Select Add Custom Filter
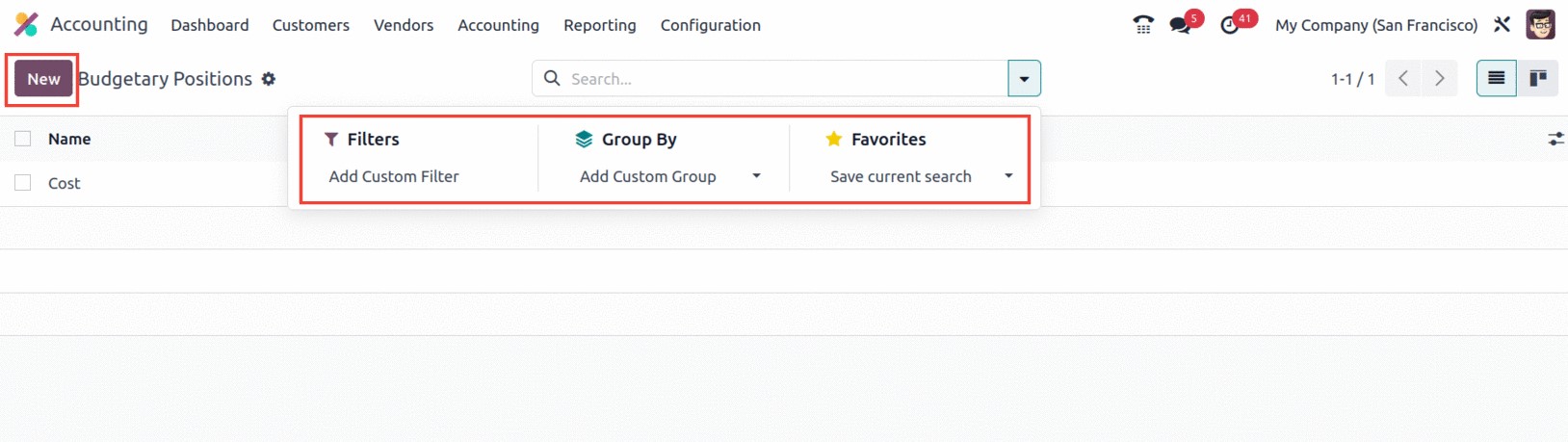The height and width of the screenshot is (442, 1568). [x=394, y=176]
